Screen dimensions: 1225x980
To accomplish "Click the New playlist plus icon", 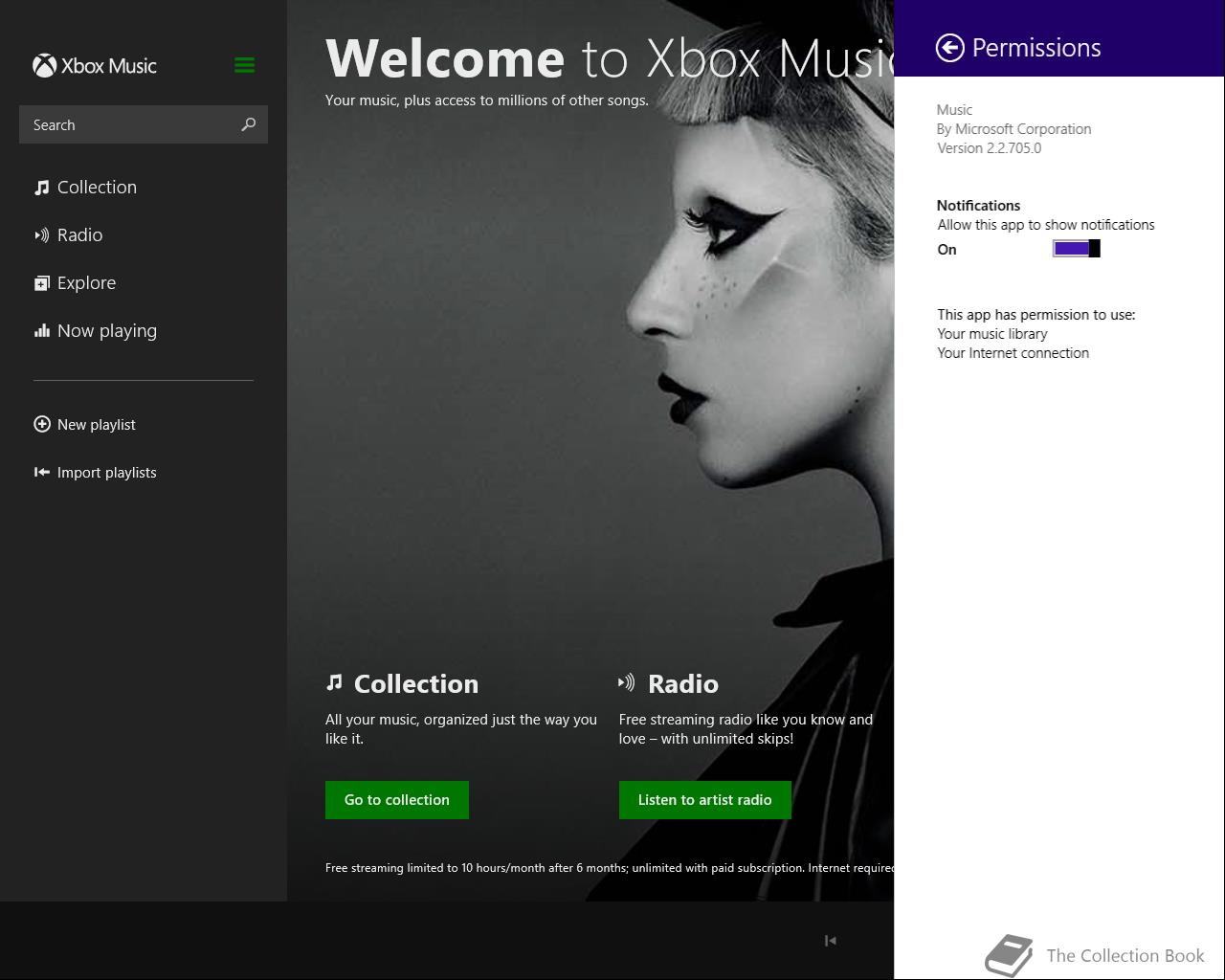I will [x=41, y=424].
